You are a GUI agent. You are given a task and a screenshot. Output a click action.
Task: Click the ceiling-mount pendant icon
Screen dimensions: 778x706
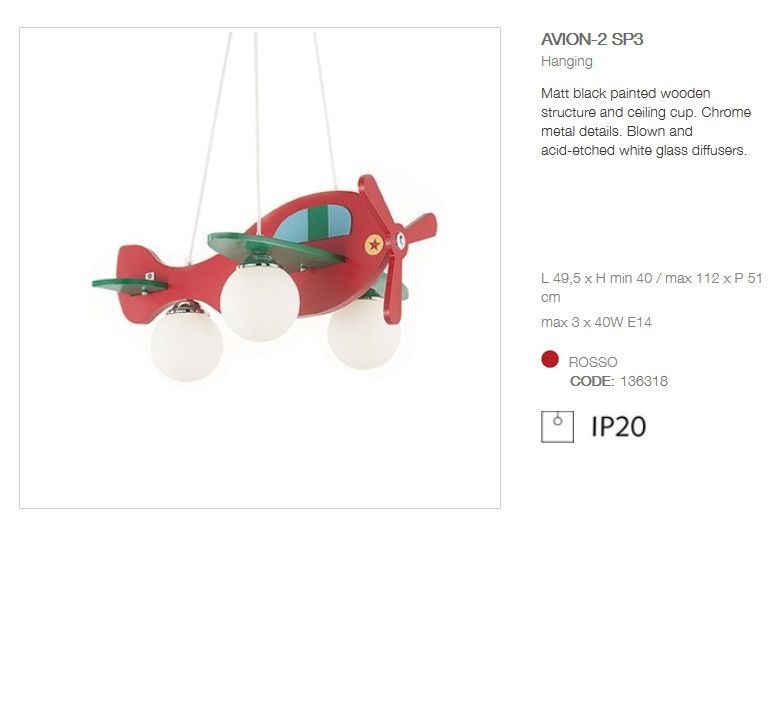pos(557,427)
